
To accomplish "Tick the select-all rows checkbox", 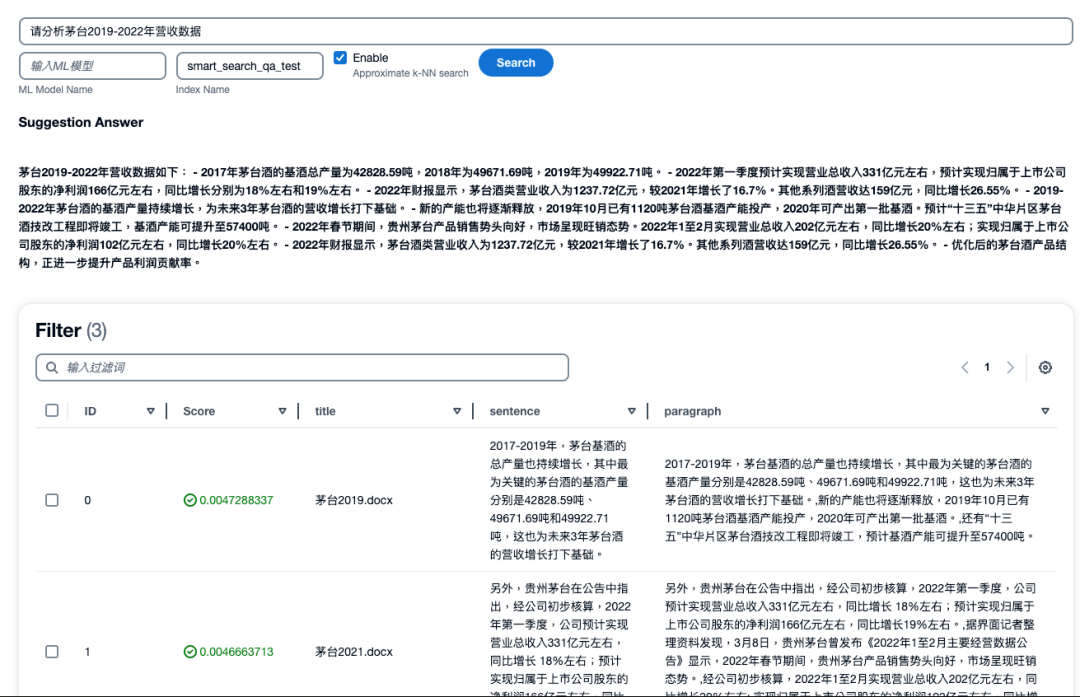I will [52, 410].
